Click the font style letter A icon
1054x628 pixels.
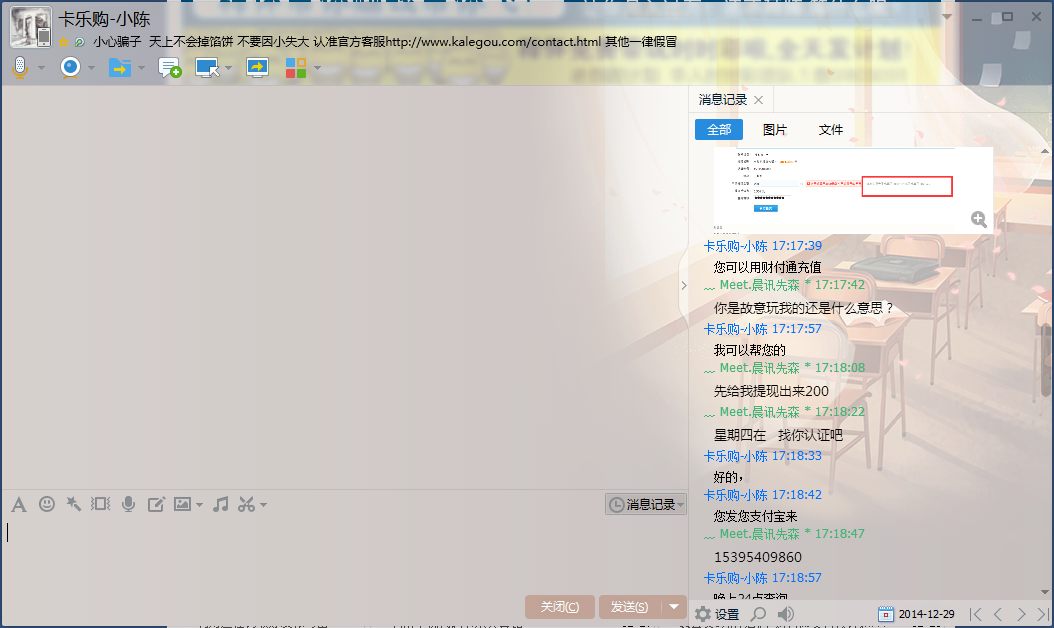click(x=18, y=504)
